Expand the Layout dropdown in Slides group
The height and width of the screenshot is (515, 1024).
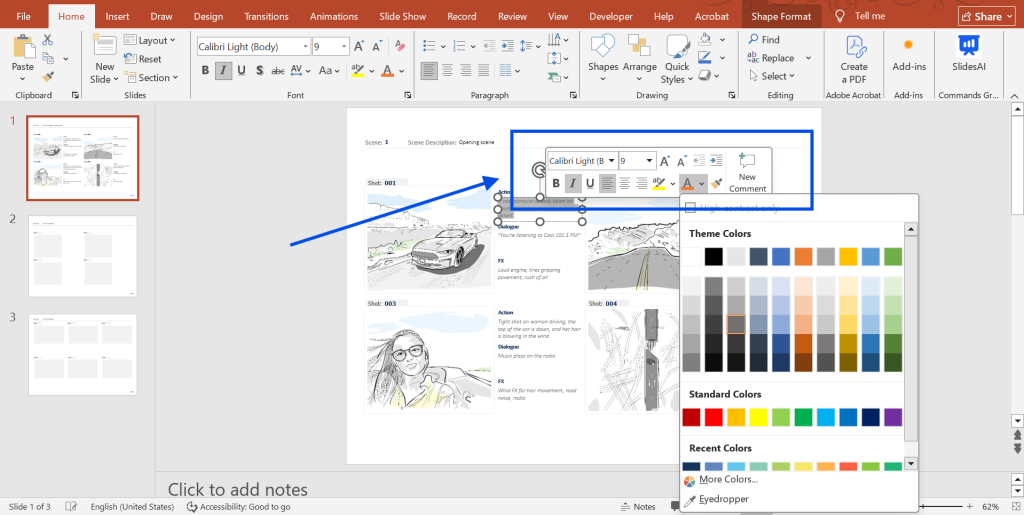[x=173, y=41]
